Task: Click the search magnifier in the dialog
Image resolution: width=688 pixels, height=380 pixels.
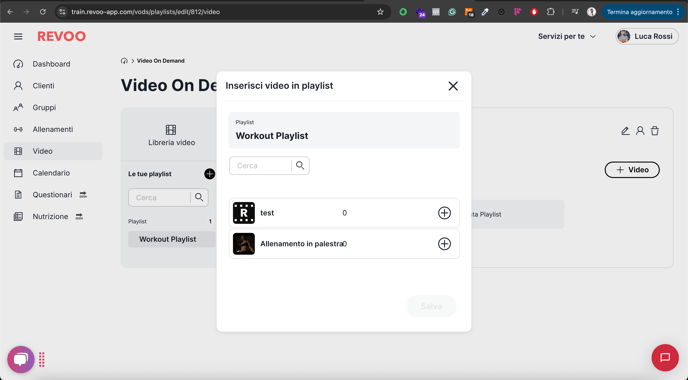Action: (x=300, y=165)
